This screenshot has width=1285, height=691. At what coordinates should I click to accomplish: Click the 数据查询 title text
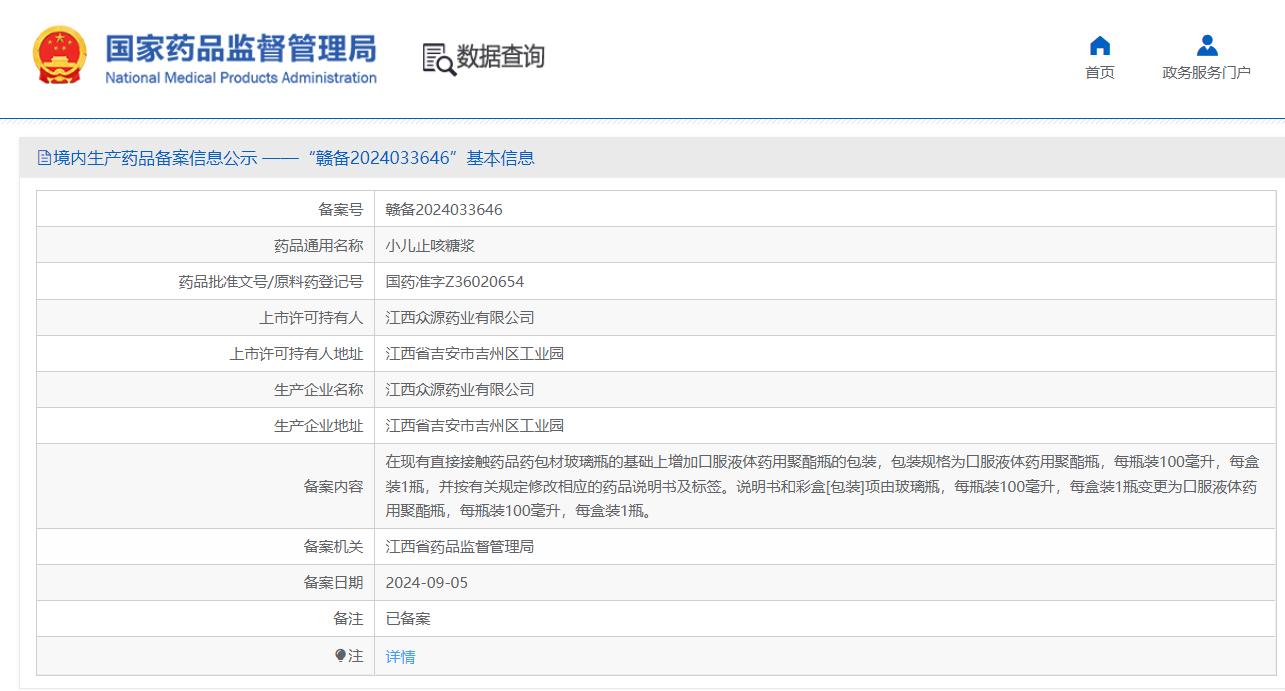500,57
